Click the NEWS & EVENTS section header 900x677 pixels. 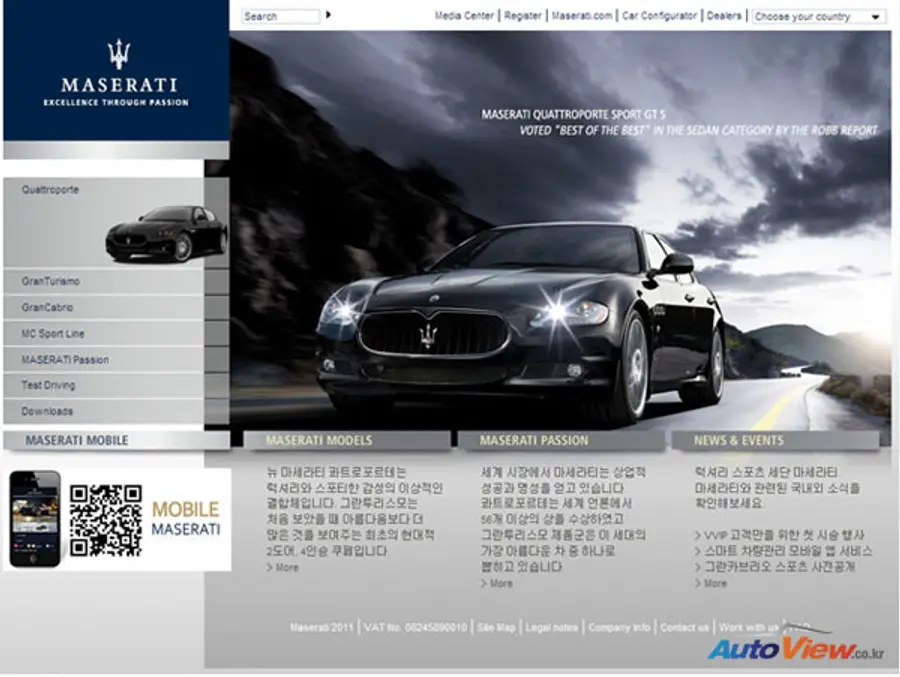[775, 440]
